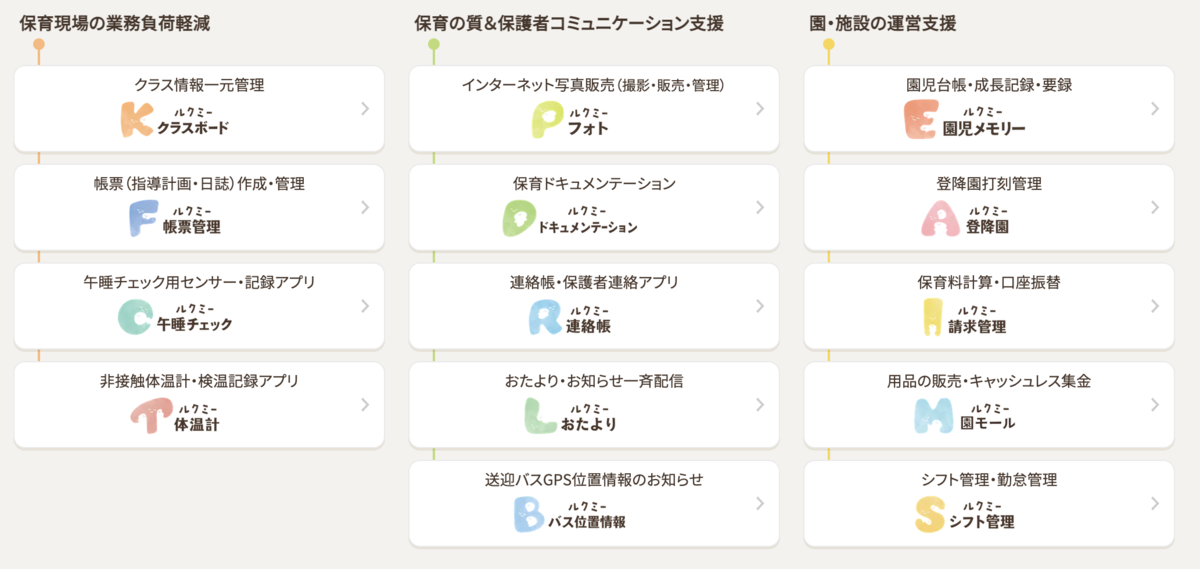
Task: Click the blue R 連絡帳 logo icon
Action: pos(545,317)
